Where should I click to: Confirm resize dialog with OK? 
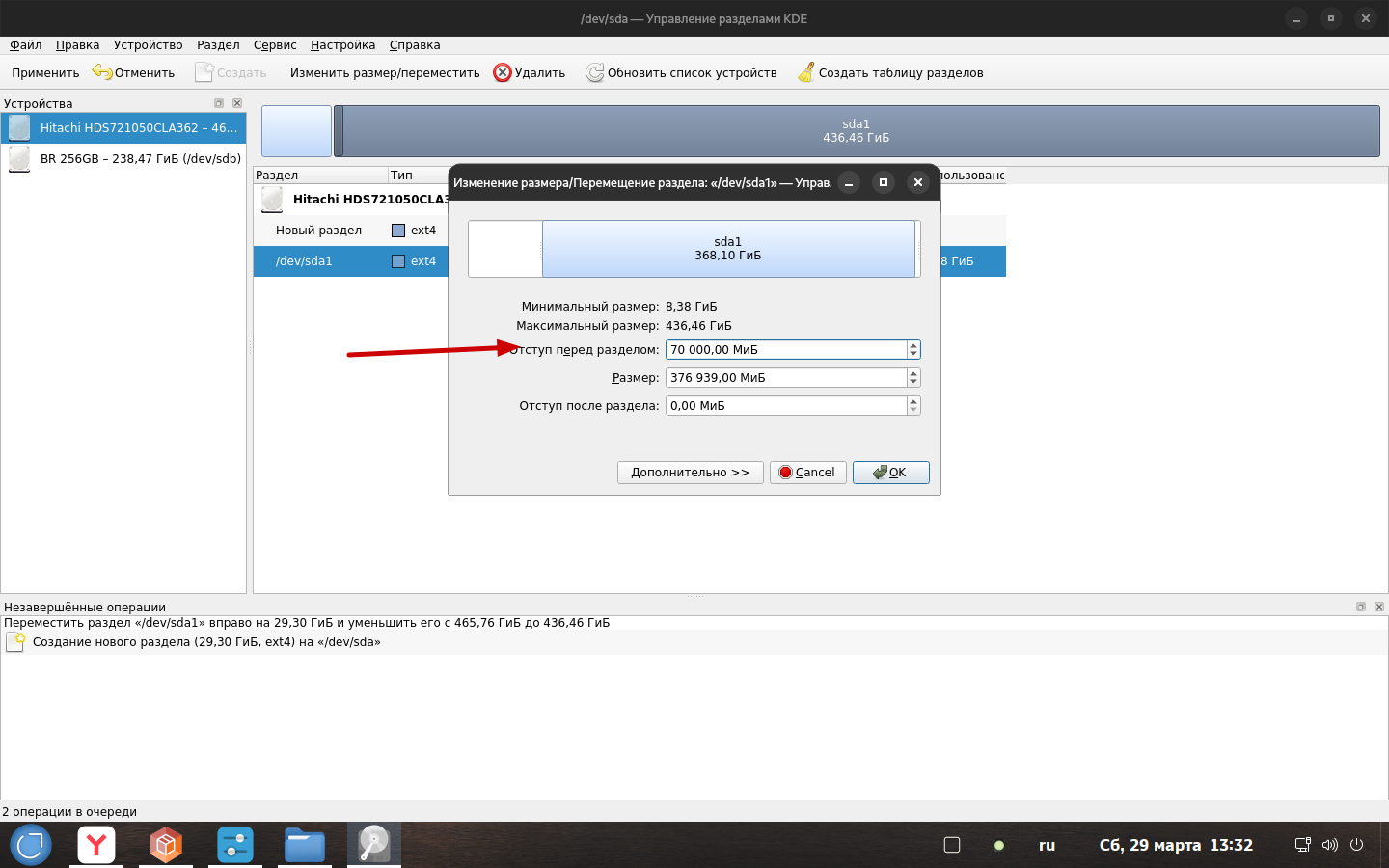pyautogui.click(x=891, y=473)
